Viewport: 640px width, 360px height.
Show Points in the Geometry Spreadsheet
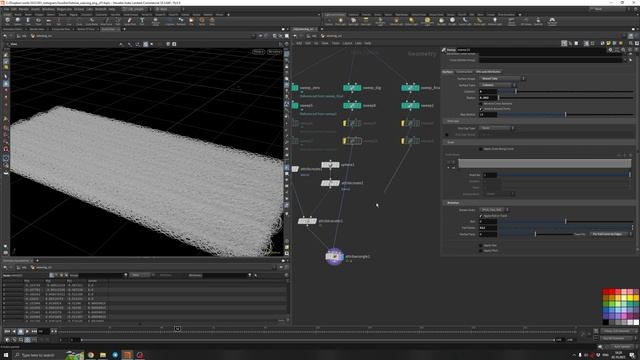coord(51,276)
